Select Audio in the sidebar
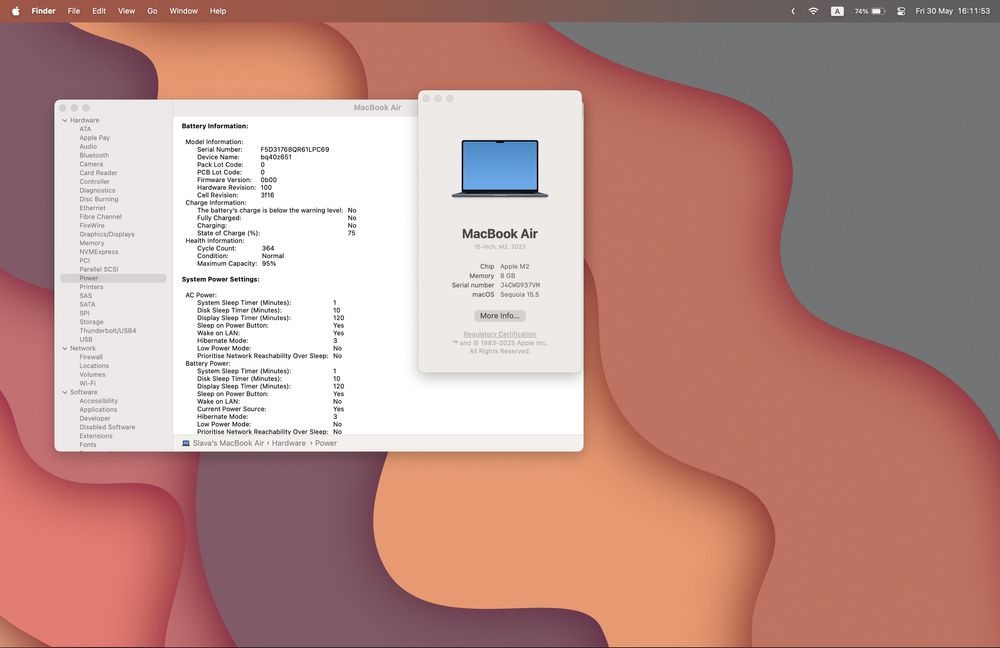This screenshot has height=648, width=1000. [x=88, y=147]
